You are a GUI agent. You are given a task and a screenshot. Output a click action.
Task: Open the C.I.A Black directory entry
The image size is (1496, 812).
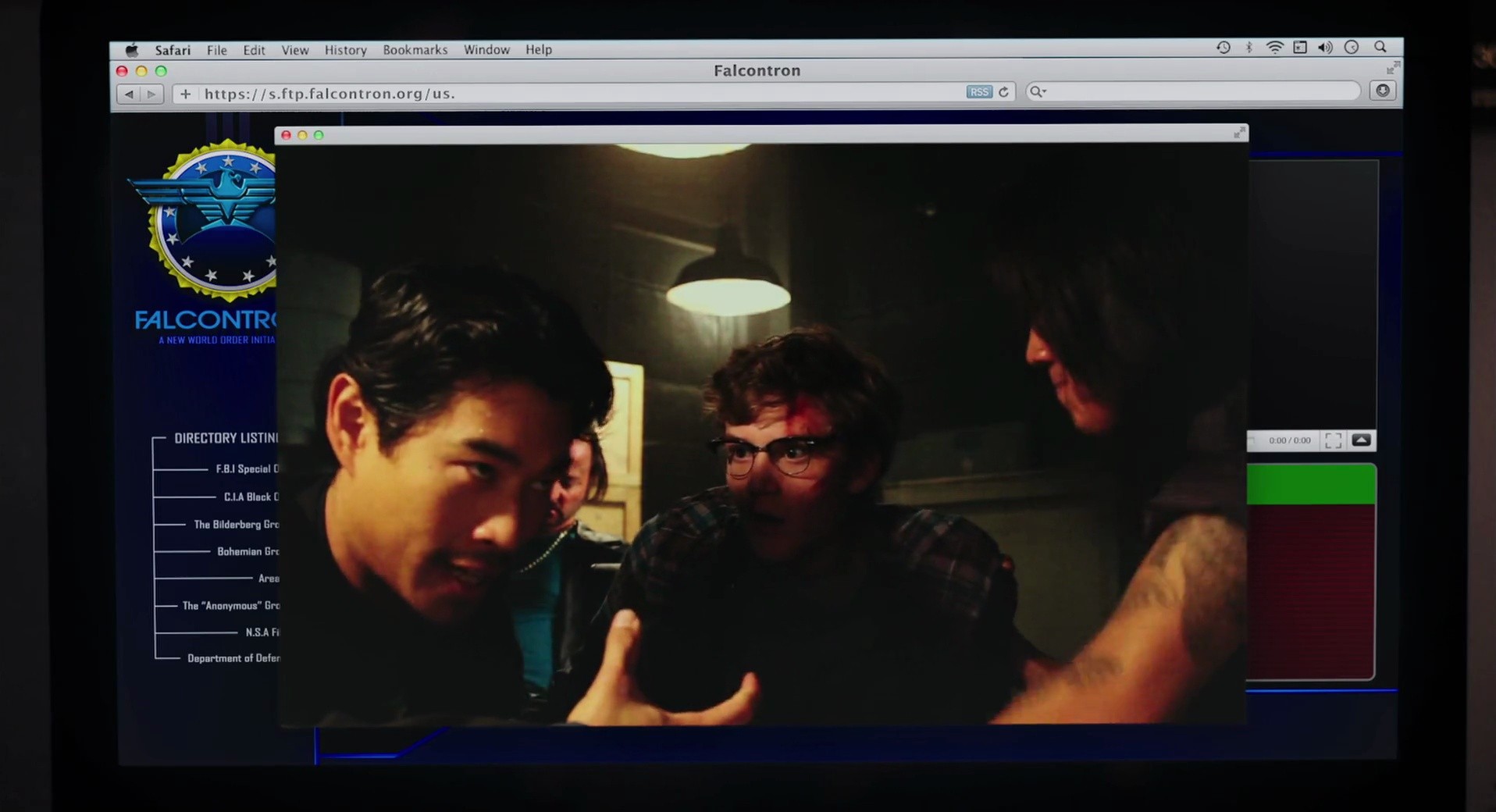point(251,497)
